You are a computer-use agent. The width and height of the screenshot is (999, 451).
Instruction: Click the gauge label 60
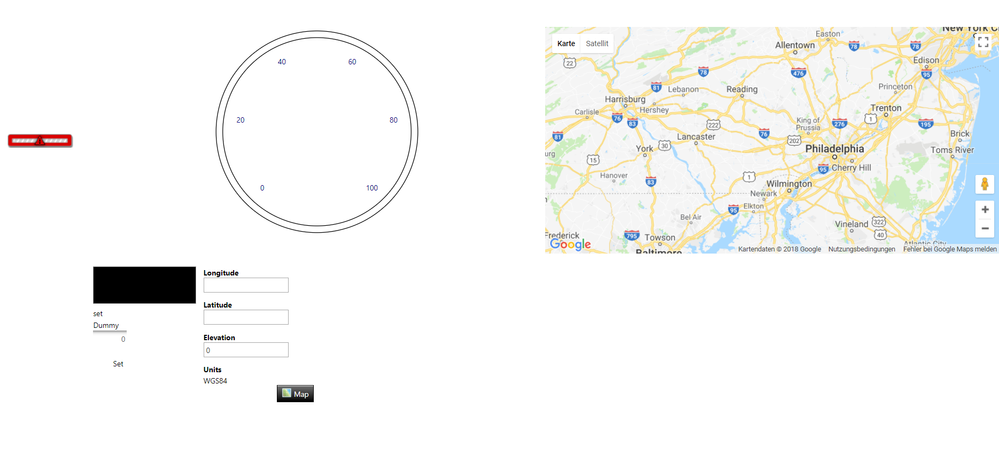click(x=352, y=62)
